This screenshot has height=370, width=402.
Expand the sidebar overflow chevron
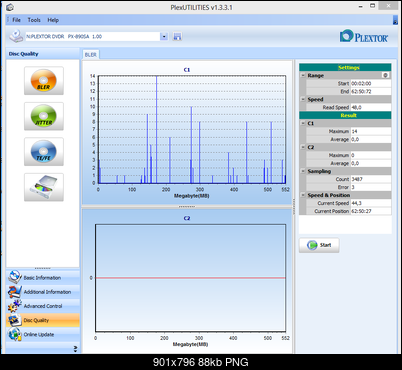point(75,349)
